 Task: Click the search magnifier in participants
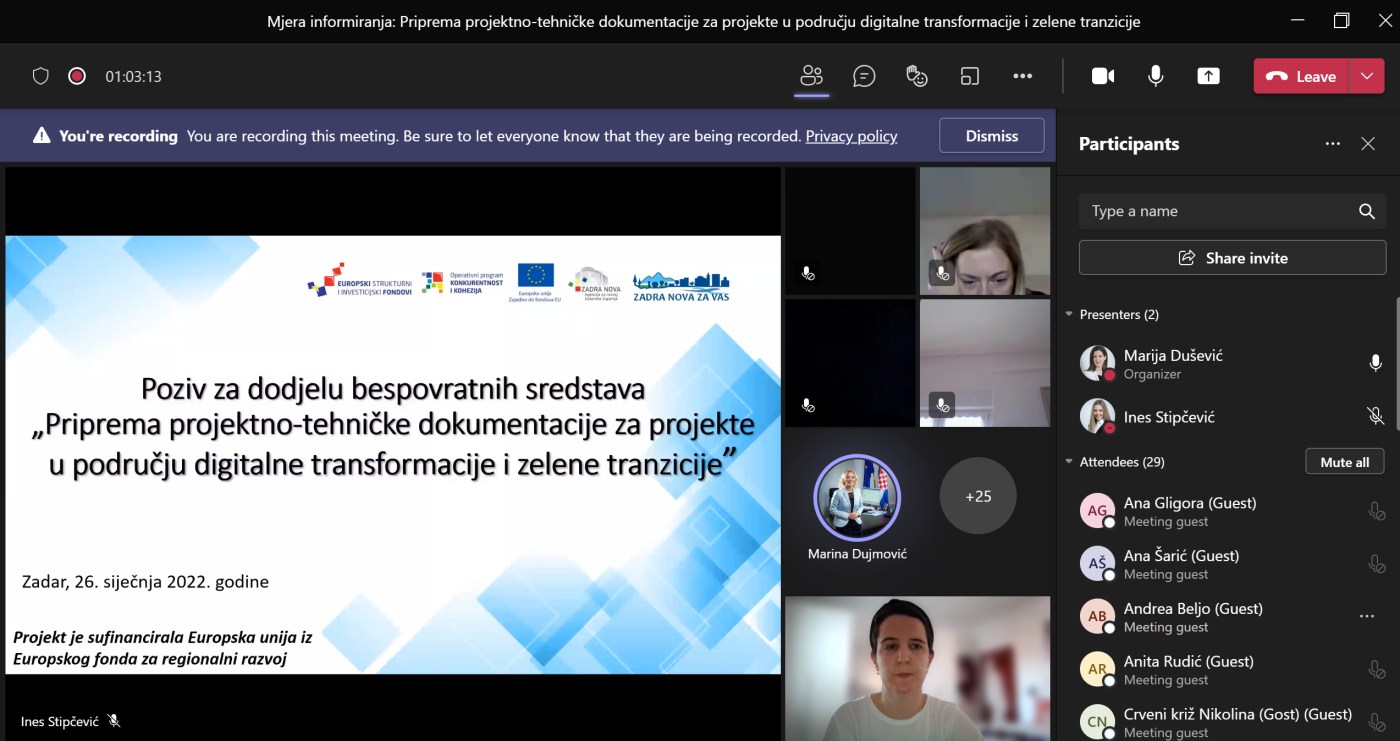coord(1367,211)
